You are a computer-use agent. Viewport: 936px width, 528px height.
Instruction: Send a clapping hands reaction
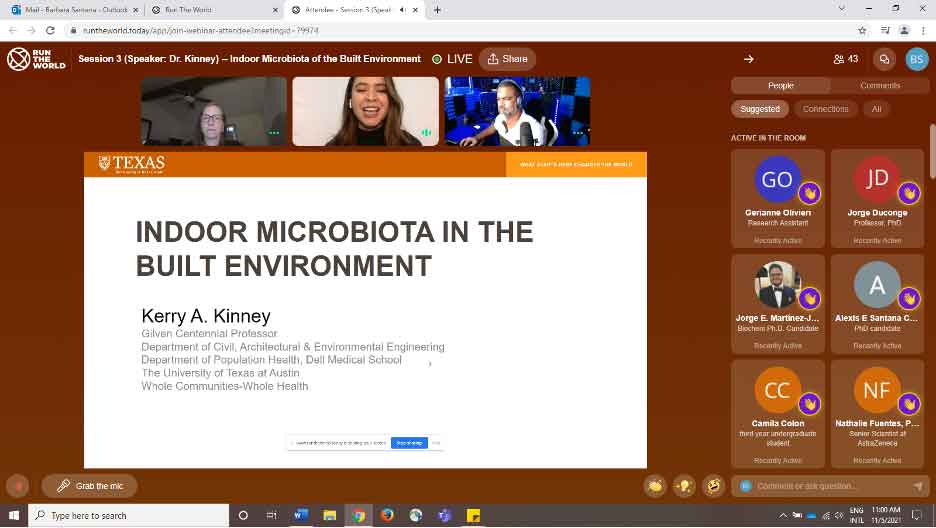point(655,486)
